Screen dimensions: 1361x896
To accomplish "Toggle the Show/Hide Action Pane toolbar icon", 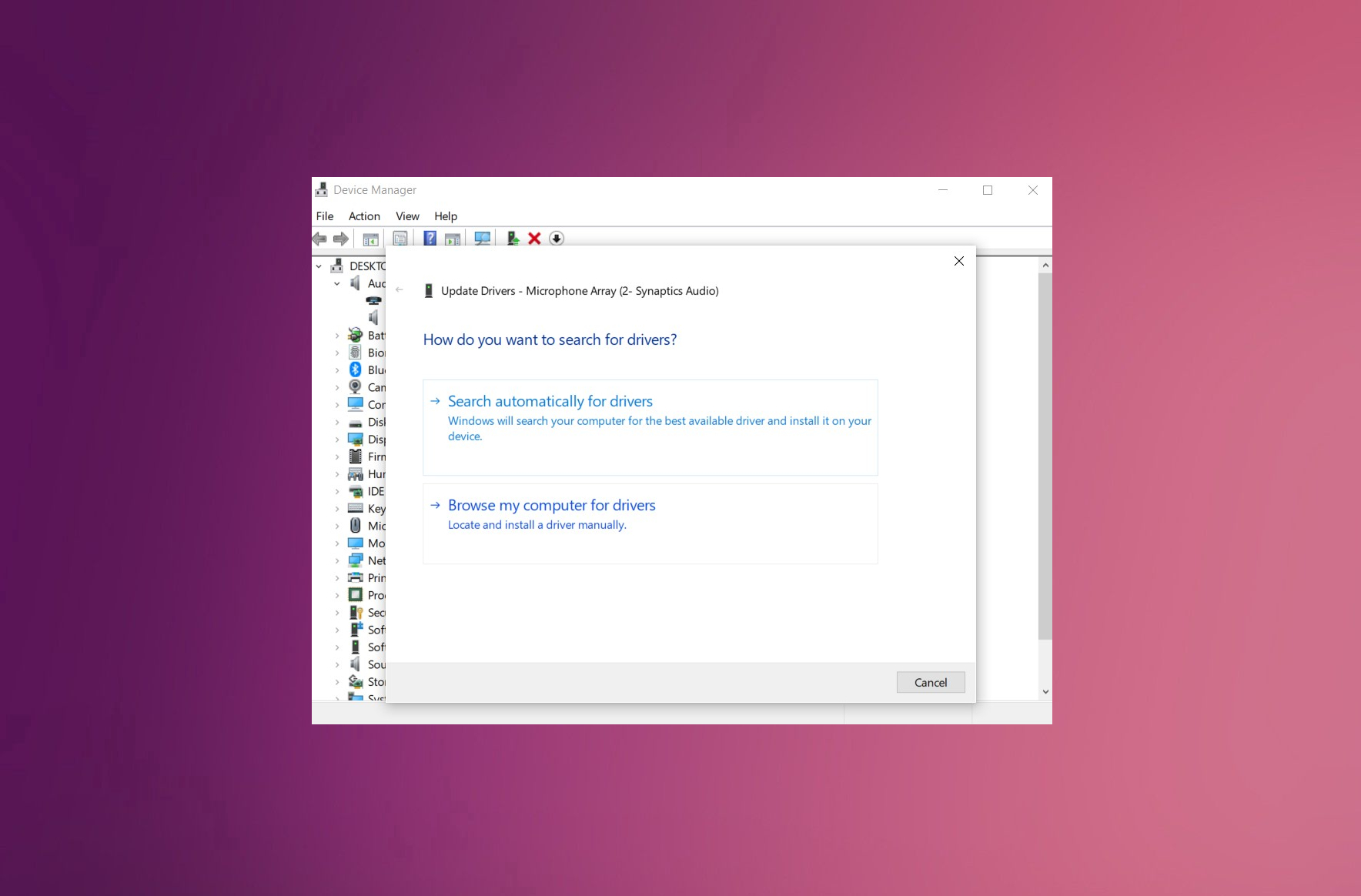I will coord(453,239).
